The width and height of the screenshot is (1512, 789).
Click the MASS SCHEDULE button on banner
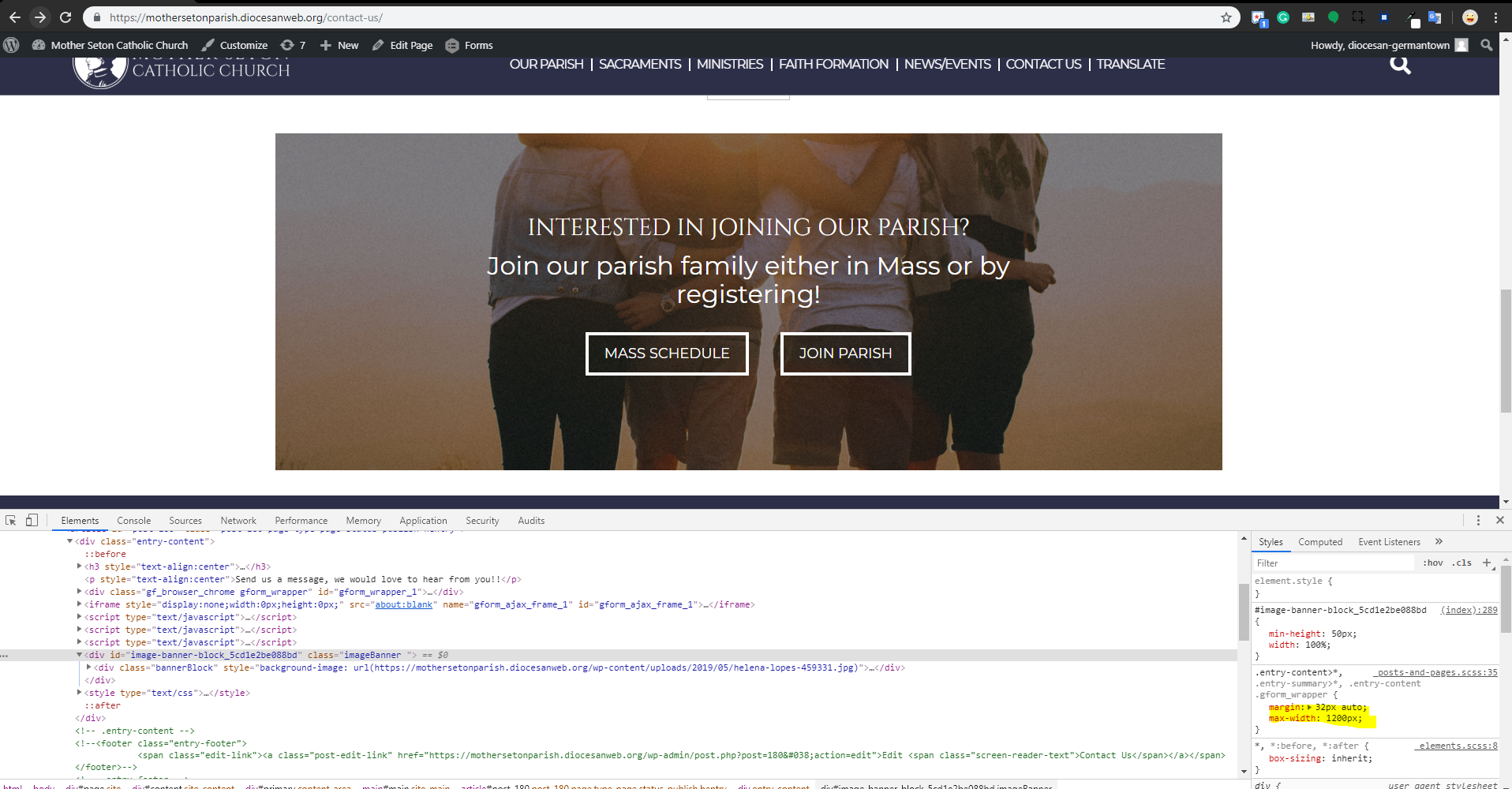pos(667,353)
